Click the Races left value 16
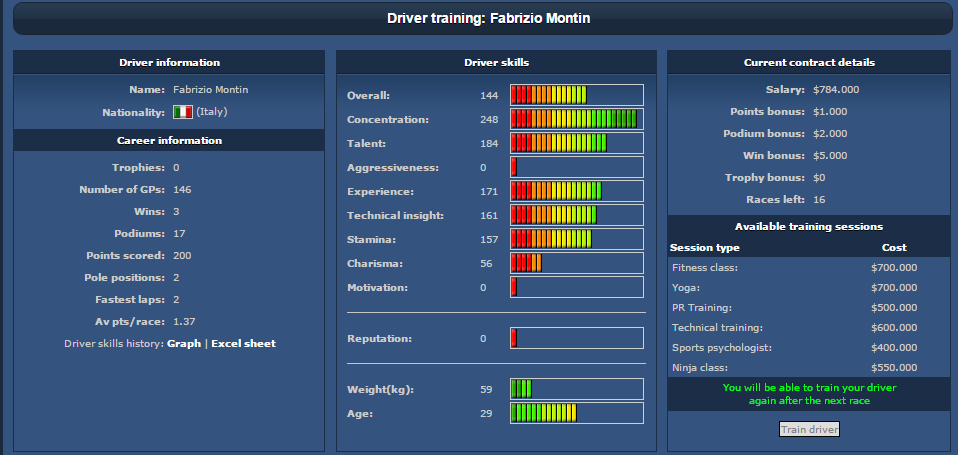 (x=819, y=200)
